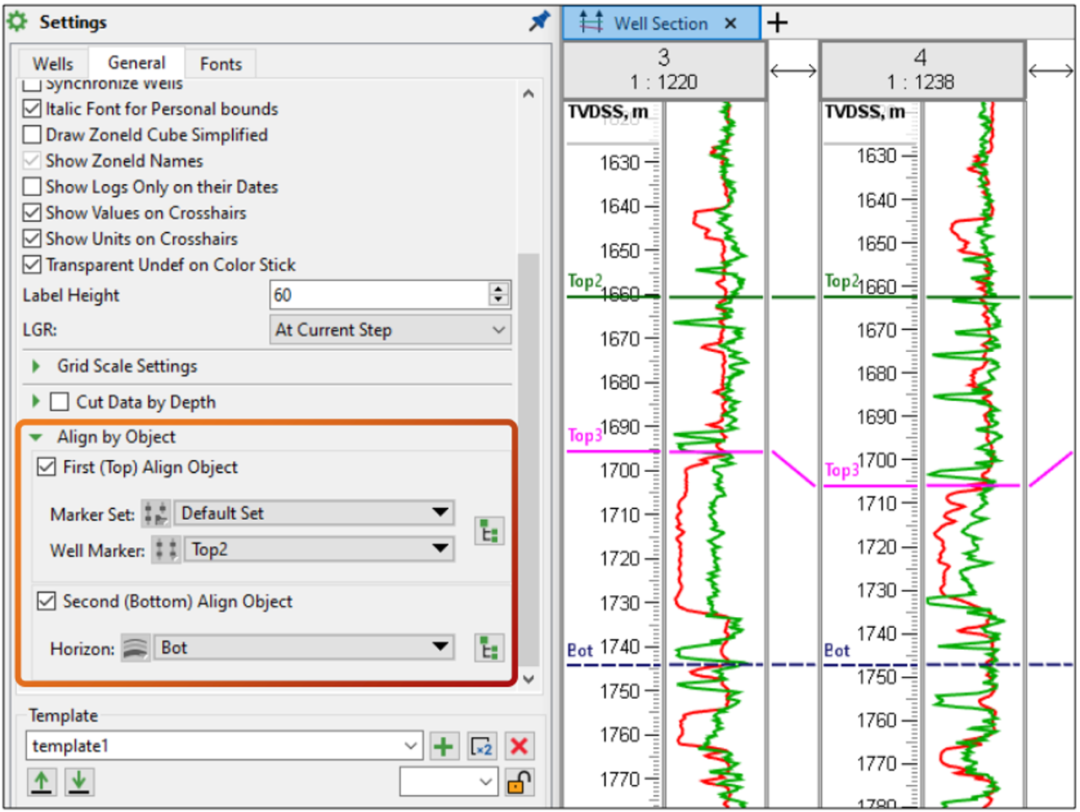Expand the Grid Scale Settings section
Screen dimensions: 1080x812
(37, 367)
